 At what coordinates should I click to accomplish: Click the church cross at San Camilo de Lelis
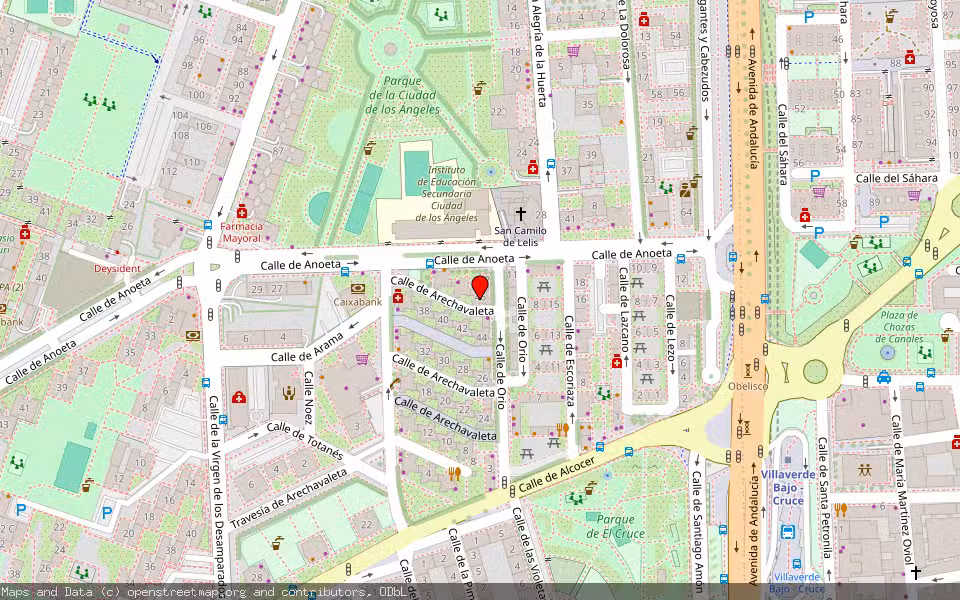pos(521,213)
